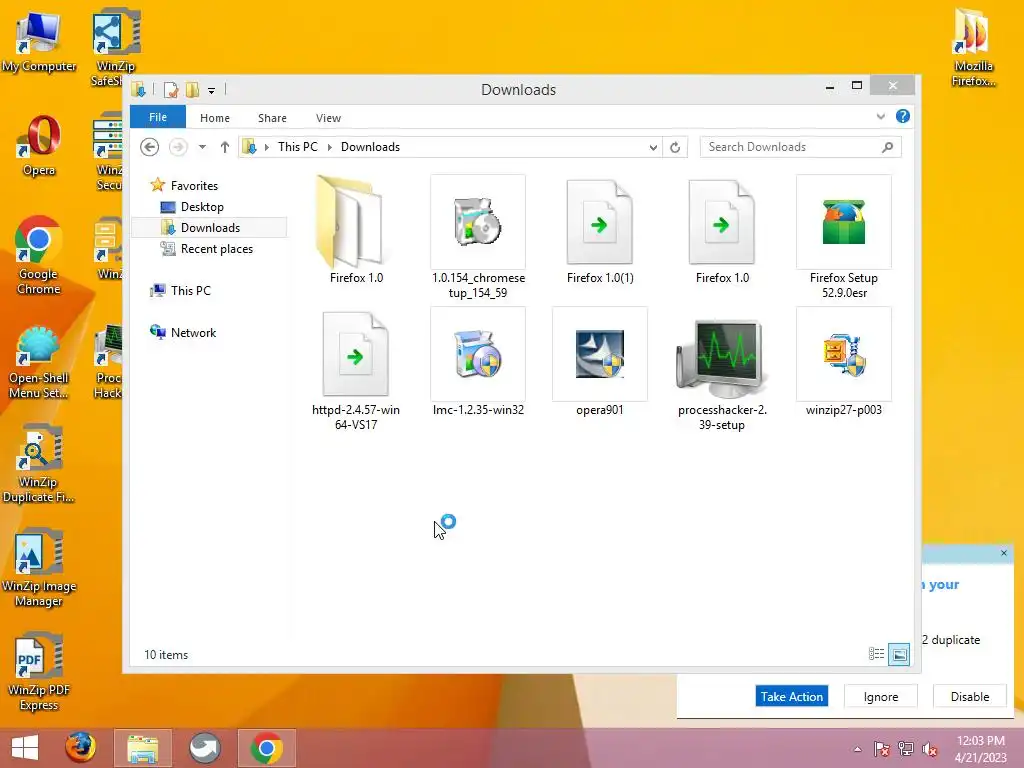Select the winzip27-p003 installer
This screenshot has width=1024, height=768.
(x=843, y=362)
